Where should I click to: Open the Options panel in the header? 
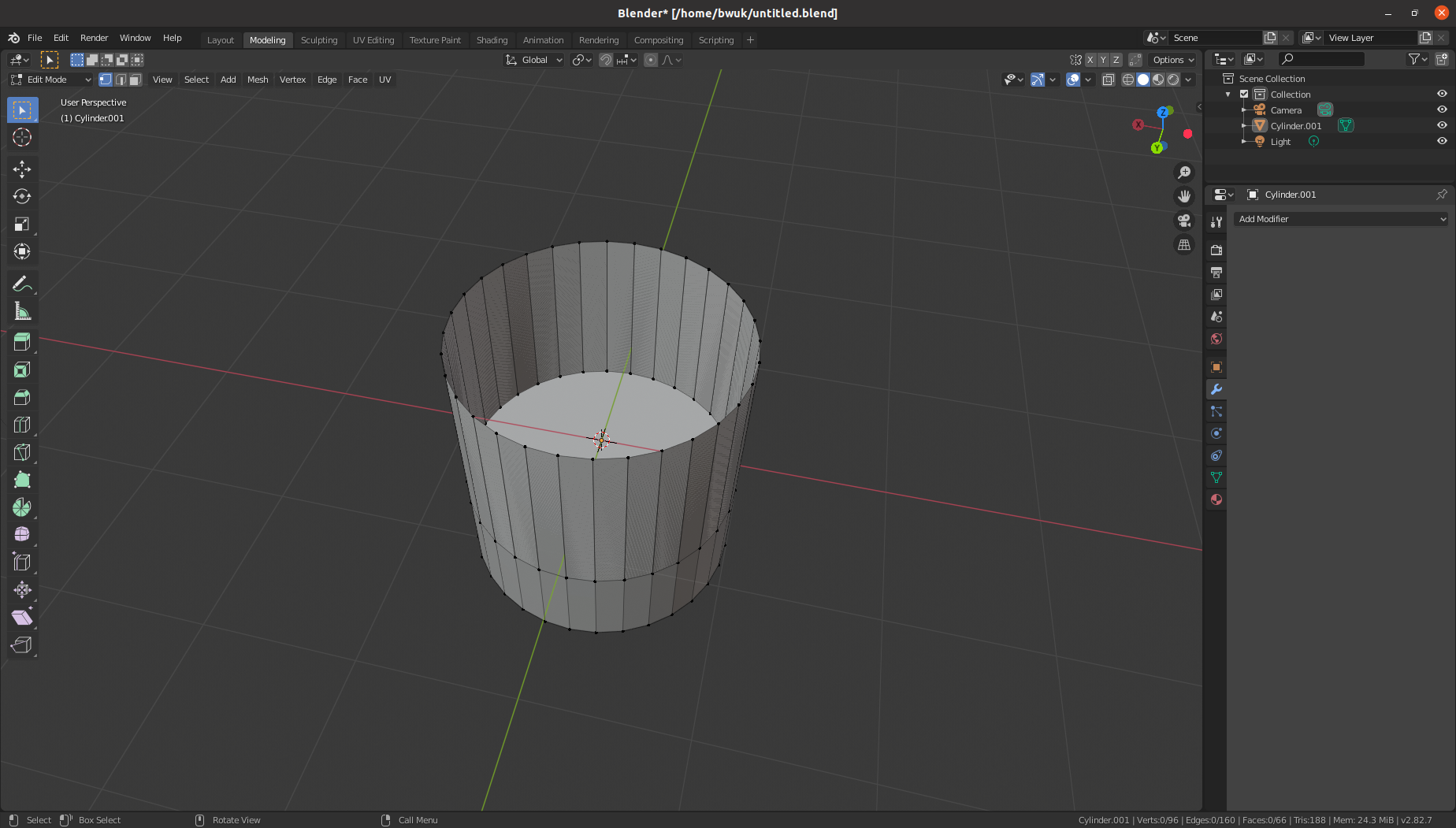[1172, 59]
